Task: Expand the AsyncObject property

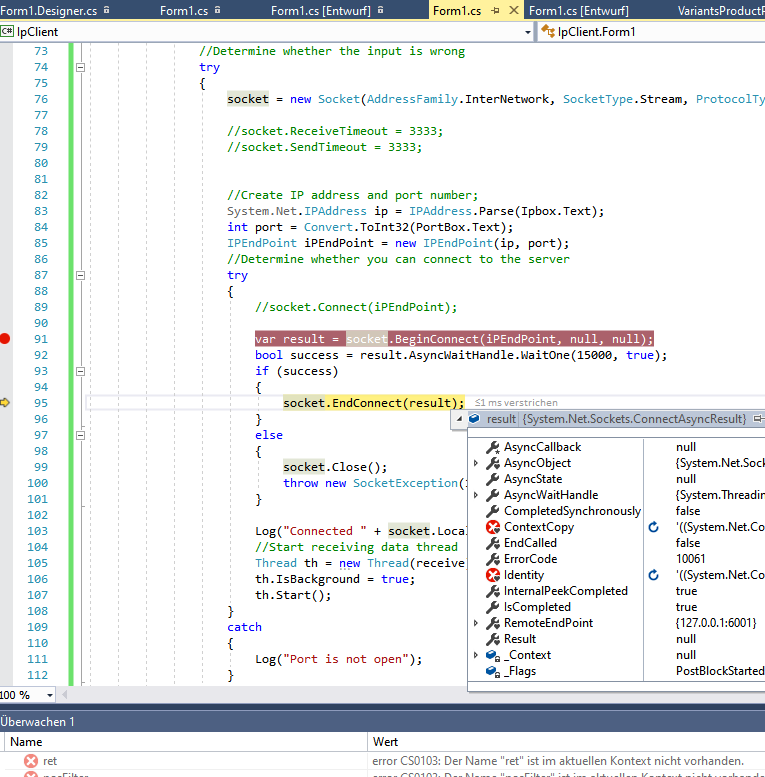Action: pyautogui.click(x=476, y=463)
